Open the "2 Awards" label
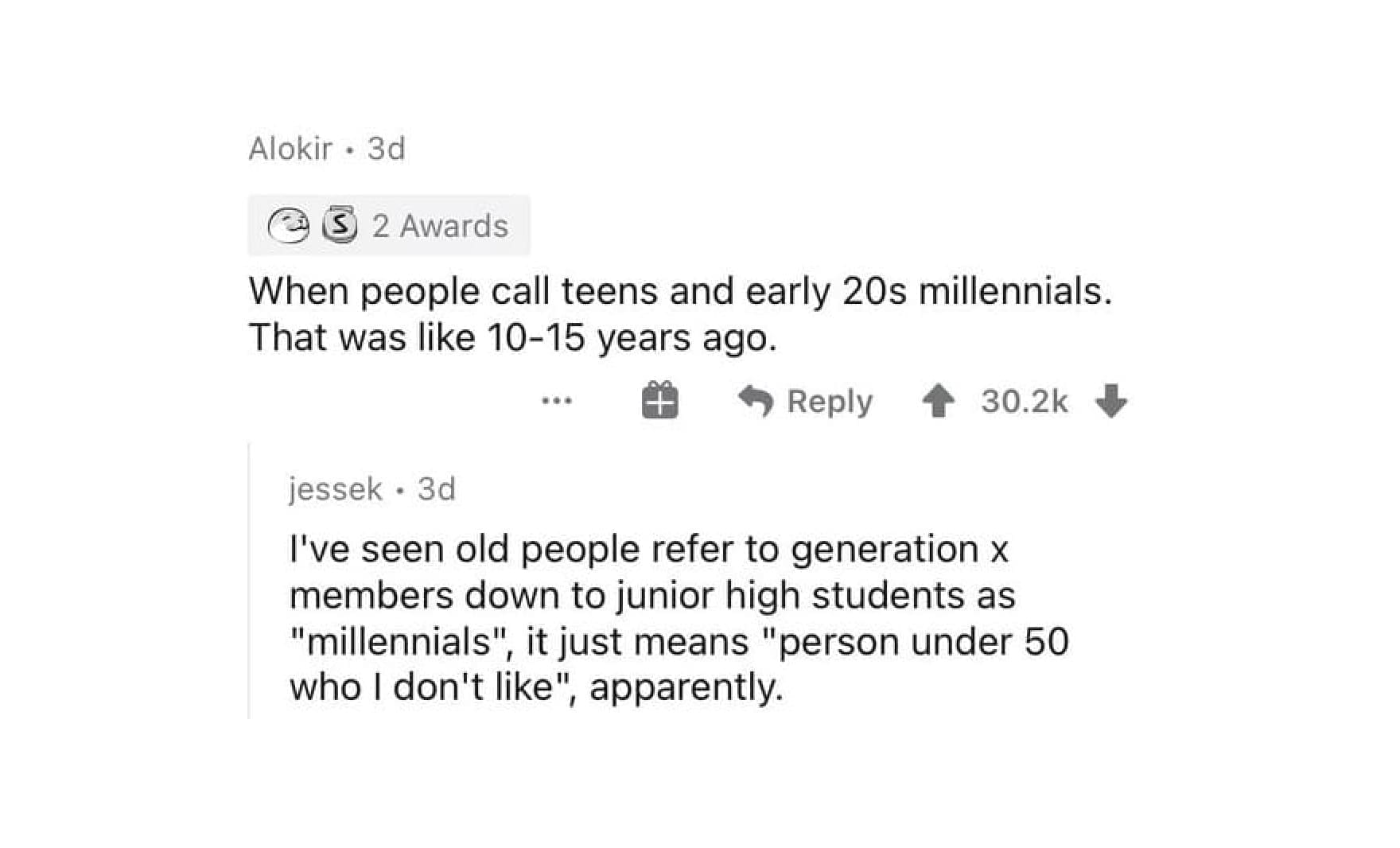 click(x=440, y=226)
